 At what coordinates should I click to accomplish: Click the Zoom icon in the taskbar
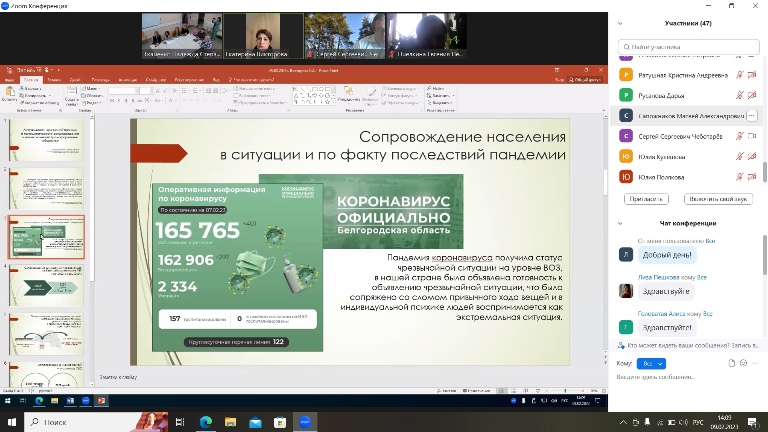click(x=306, y=422)
